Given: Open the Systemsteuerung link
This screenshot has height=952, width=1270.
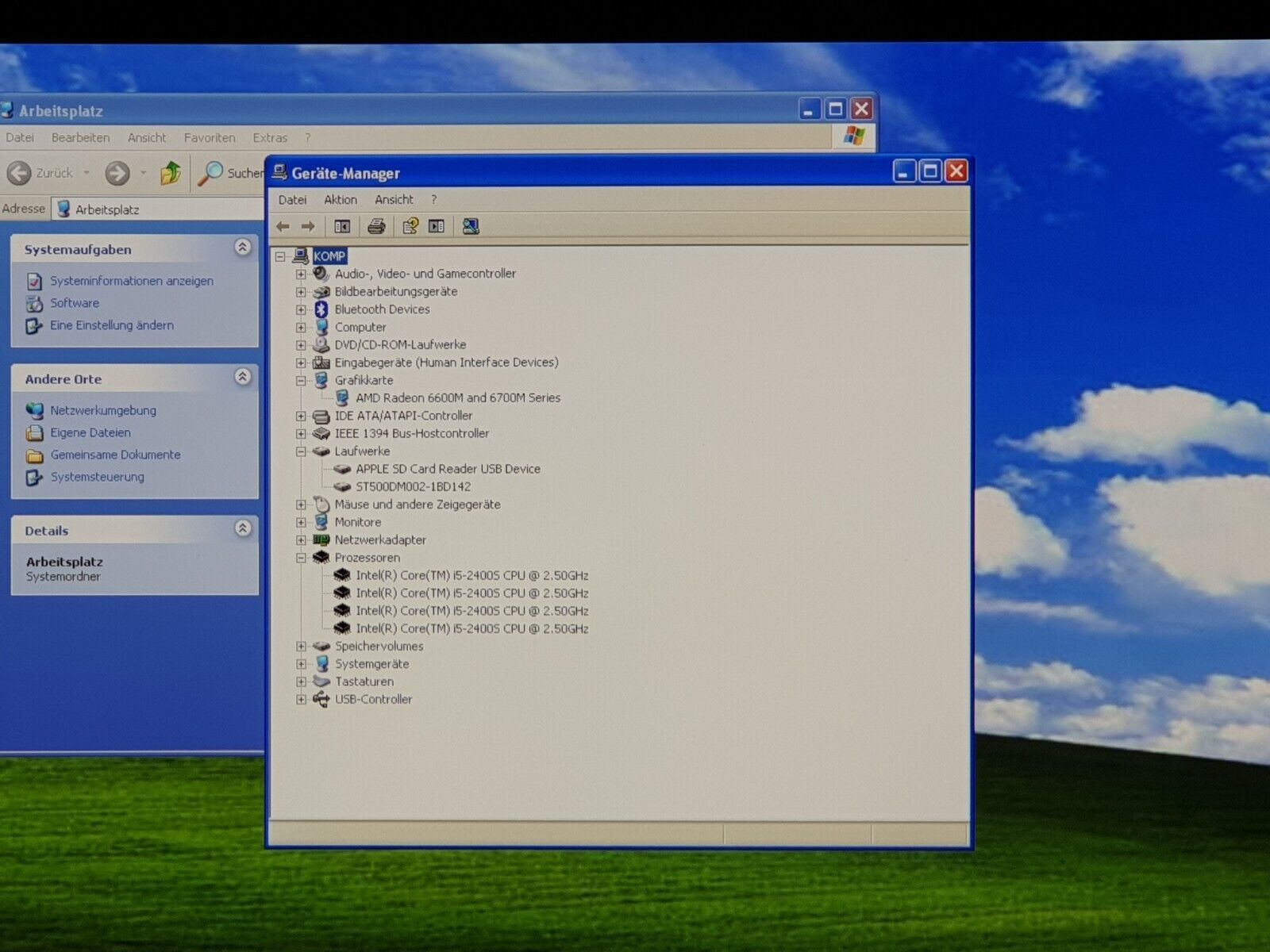Looking at the screenshot, I should click(x=97, y=477).
